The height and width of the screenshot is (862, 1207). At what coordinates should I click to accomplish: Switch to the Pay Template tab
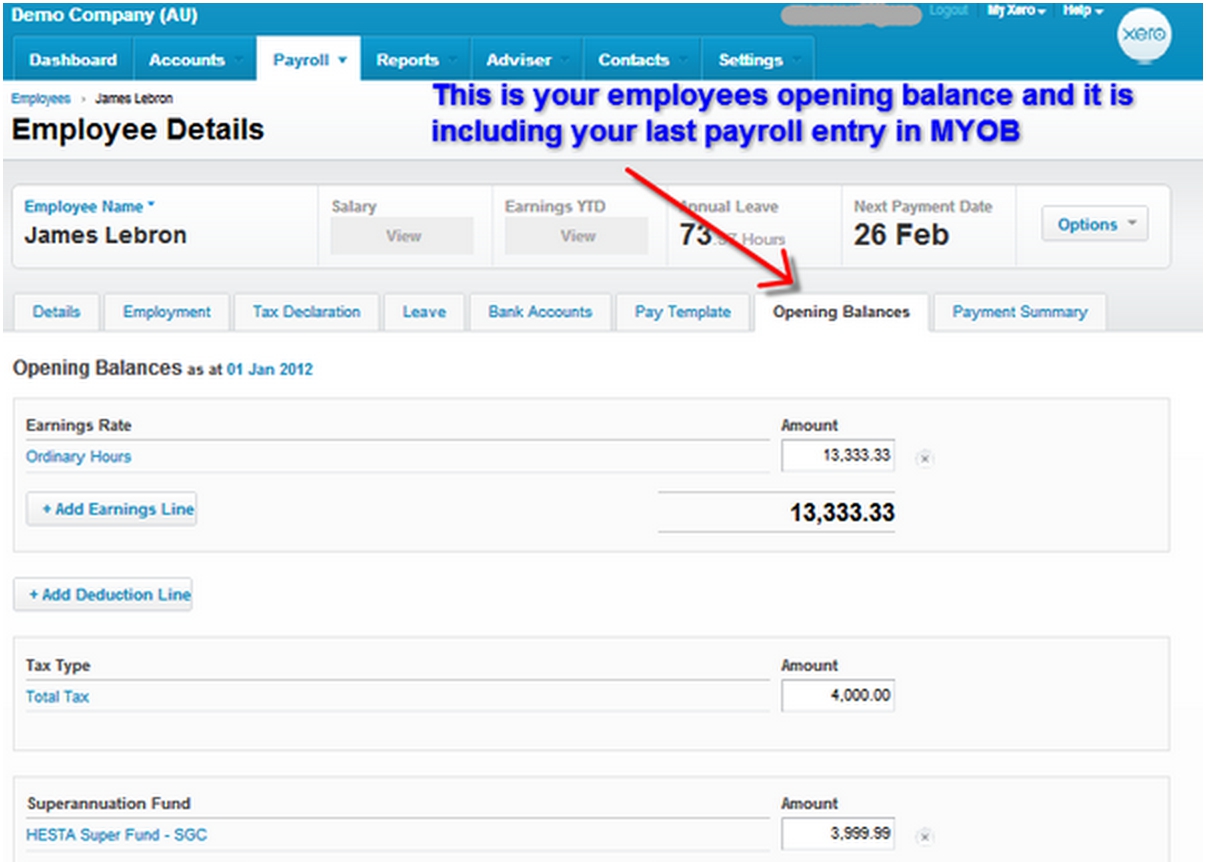pyautogui.click(x=682, y=312)
